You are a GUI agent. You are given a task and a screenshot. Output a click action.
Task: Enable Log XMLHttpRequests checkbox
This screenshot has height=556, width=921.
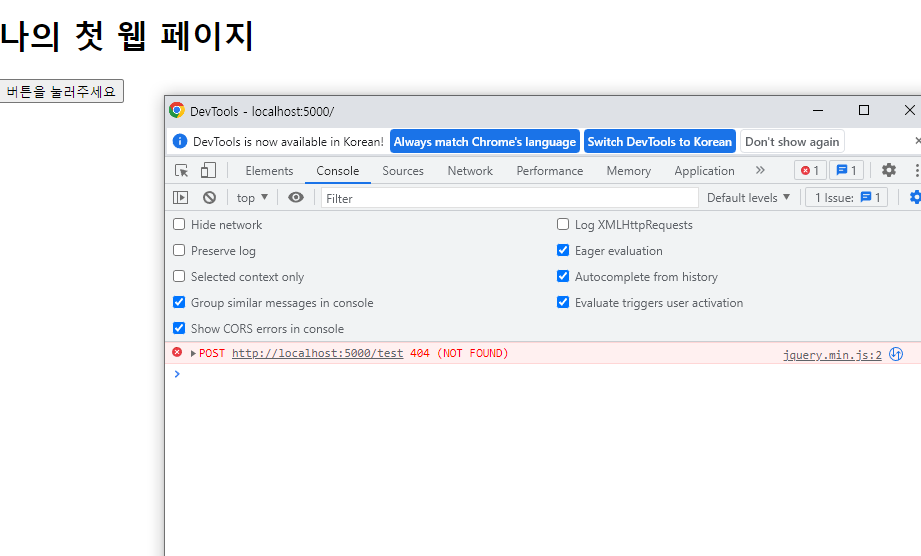coord(563,224)
